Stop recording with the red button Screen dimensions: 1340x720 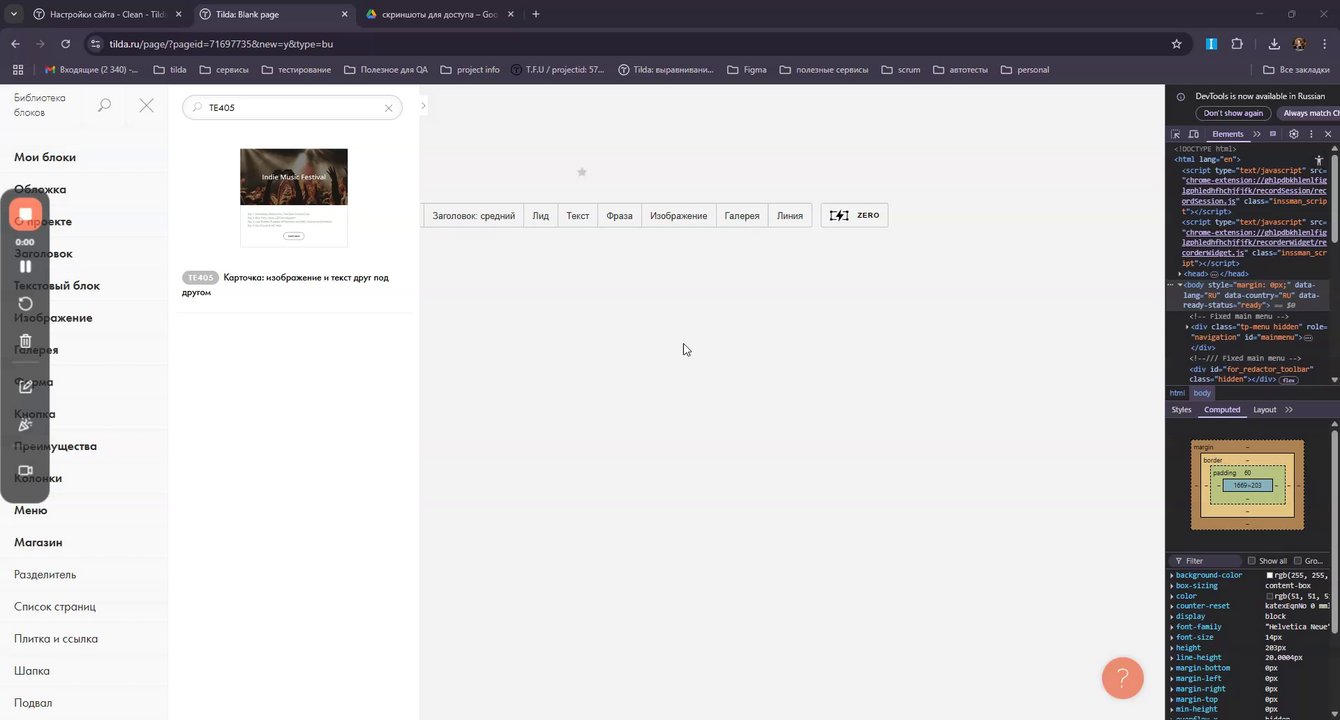point(25,214)
